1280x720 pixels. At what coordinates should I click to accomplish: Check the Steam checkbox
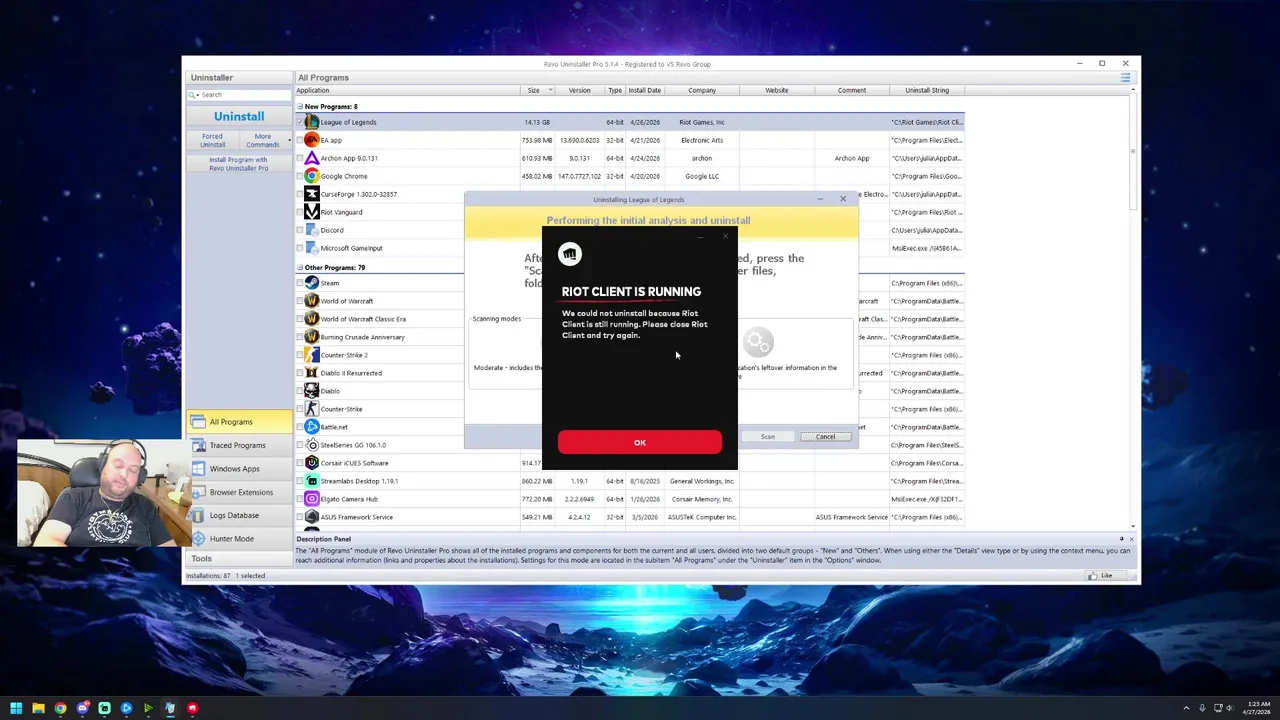coord(299,283)
